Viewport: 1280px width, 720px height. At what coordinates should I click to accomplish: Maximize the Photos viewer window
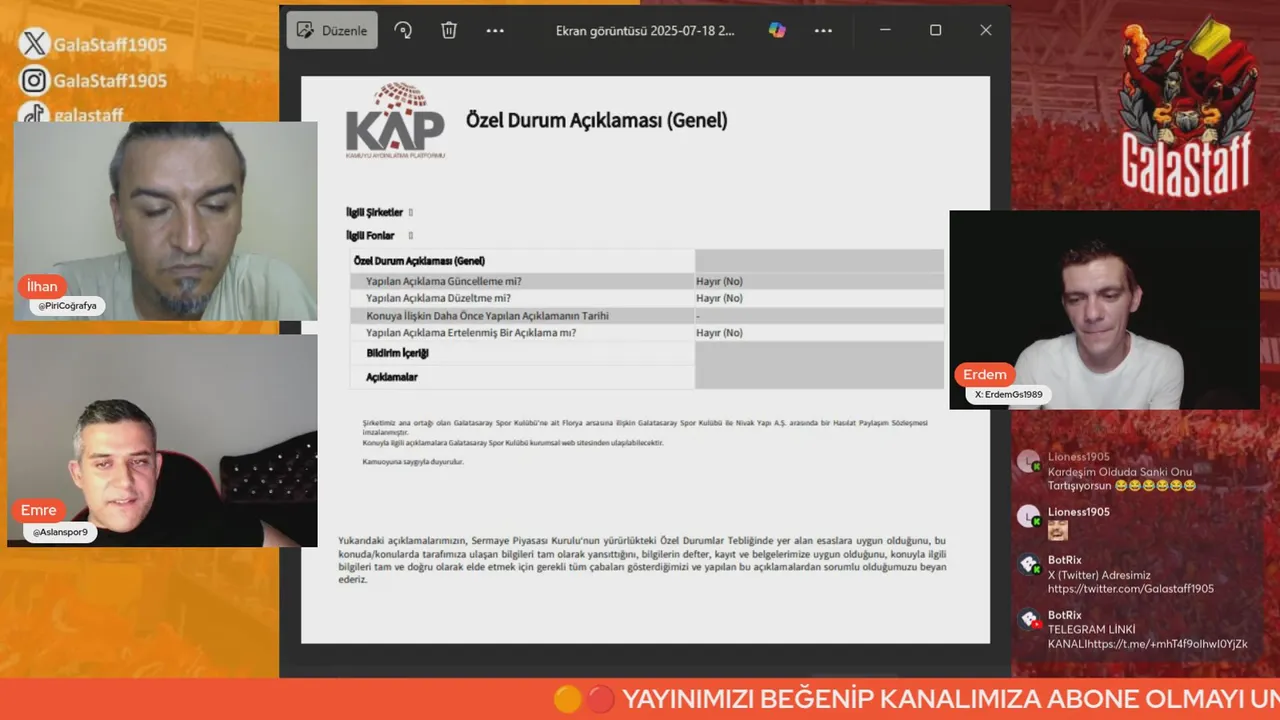(x=935, y=30)
